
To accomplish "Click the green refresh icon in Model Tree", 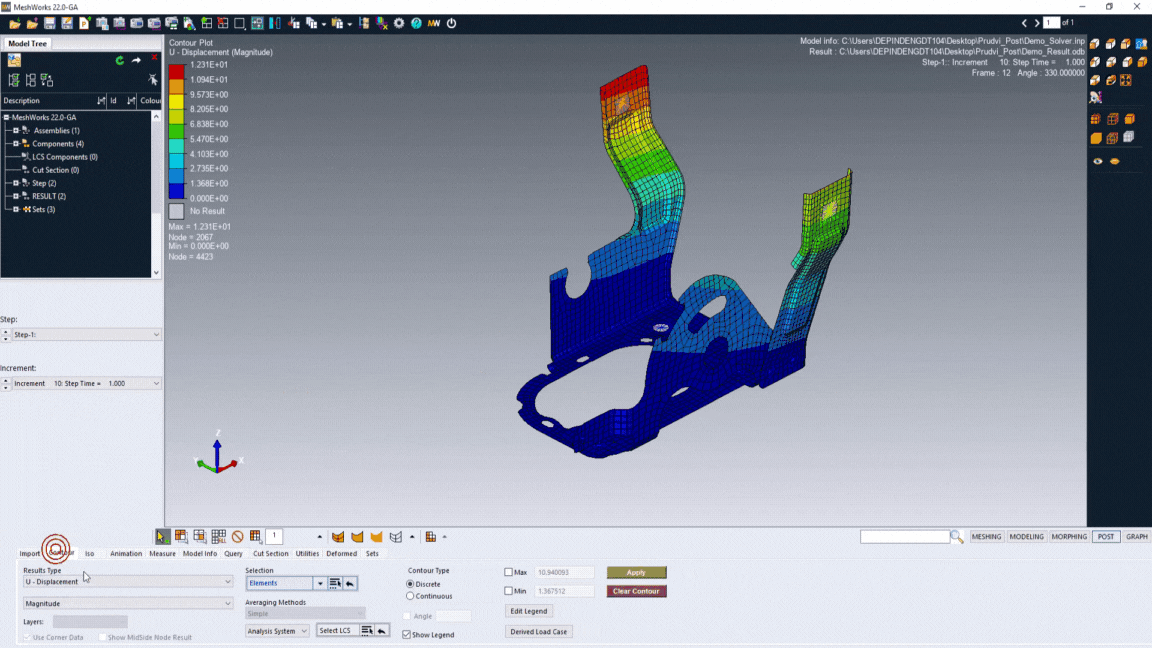I will pos(120,61).
